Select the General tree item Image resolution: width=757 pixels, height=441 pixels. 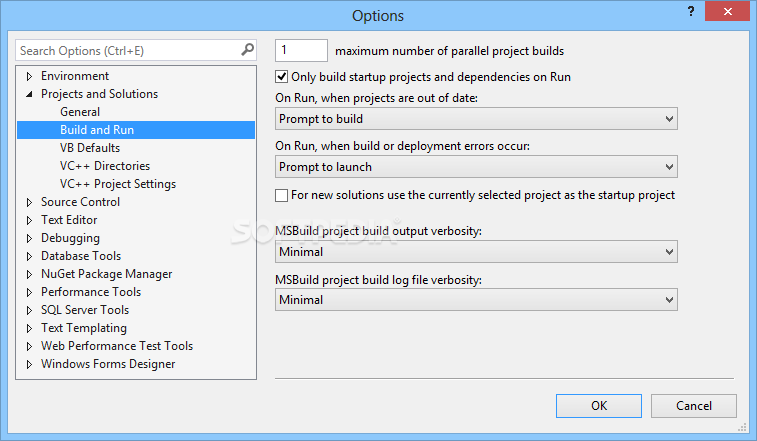[x=80, y=112]
